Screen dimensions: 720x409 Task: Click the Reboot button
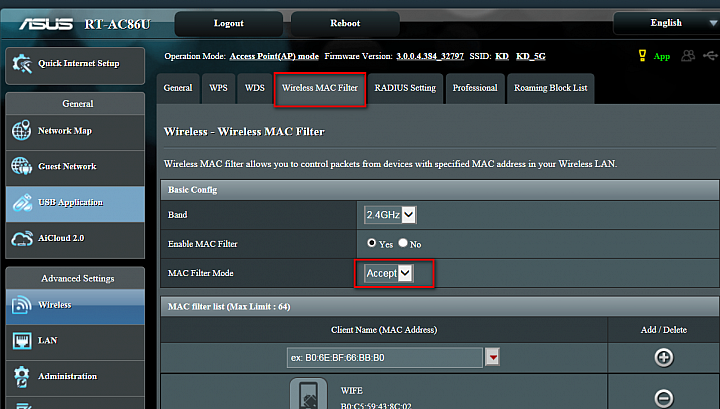pos(345,23)
